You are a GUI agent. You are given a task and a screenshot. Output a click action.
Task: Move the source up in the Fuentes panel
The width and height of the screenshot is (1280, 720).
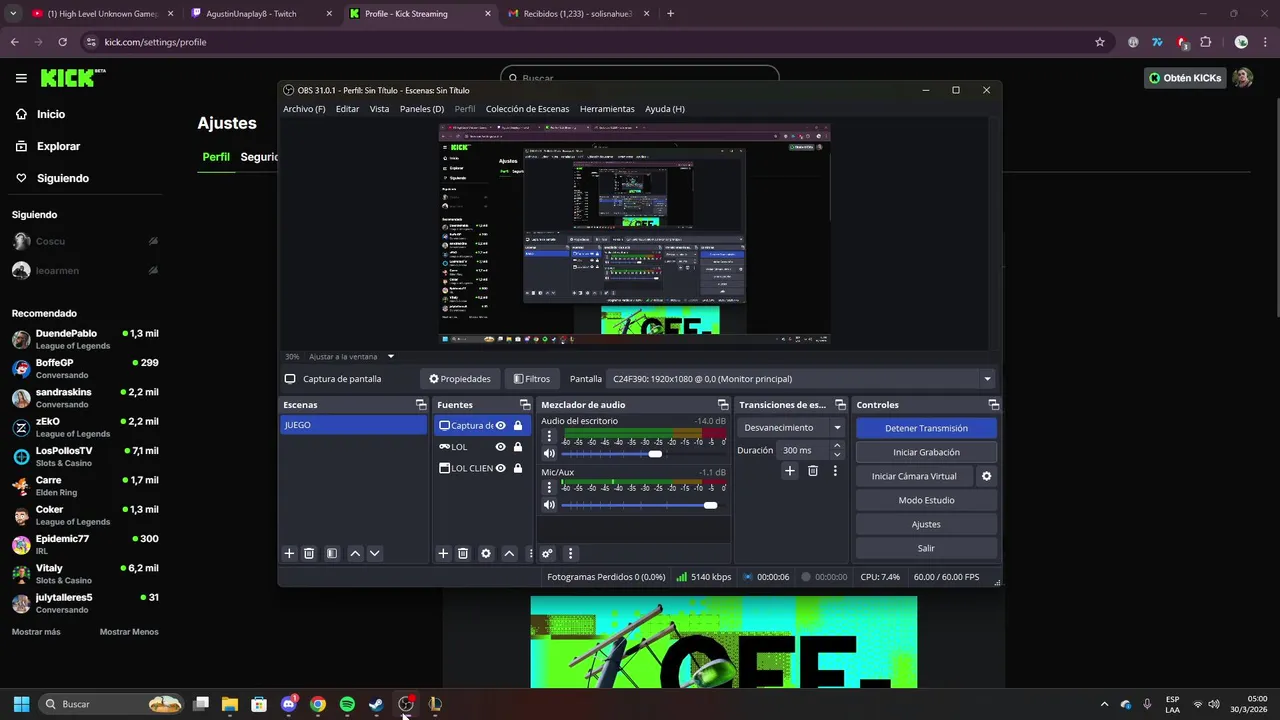(x=509, y=553)
